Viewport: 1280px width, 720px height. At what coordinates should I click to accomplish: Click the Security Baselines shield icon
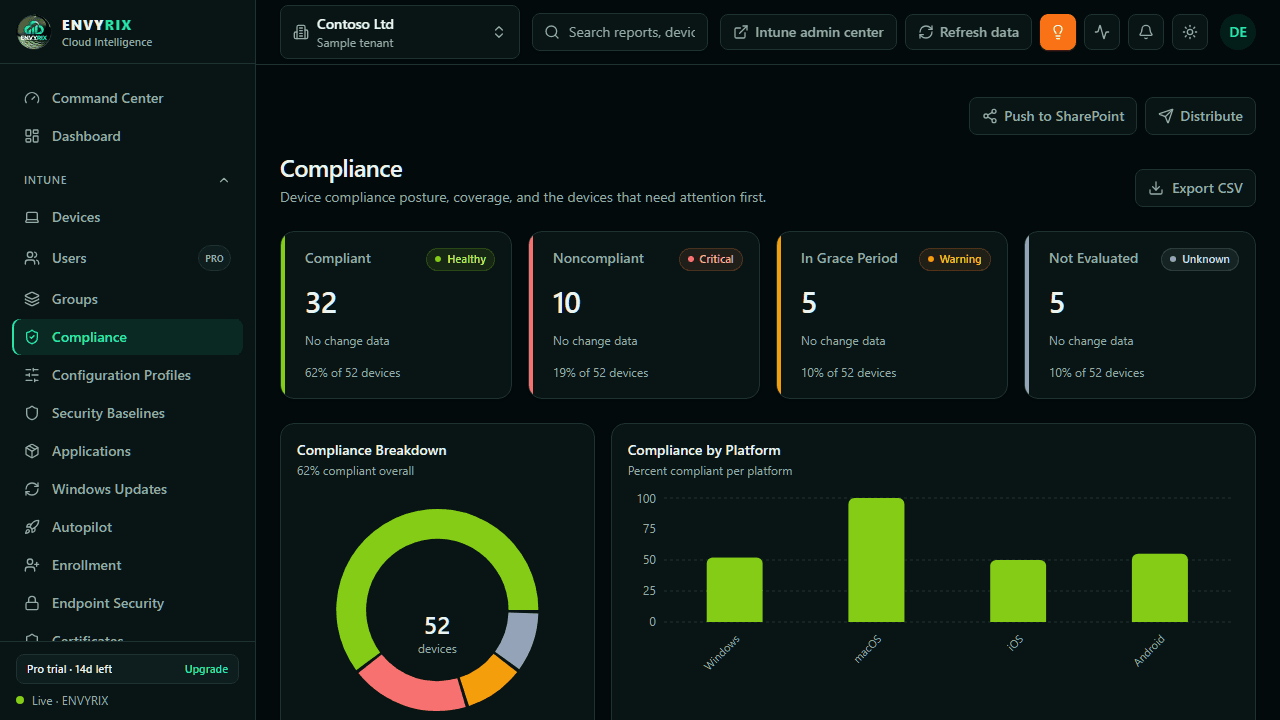tap(32, 413)
